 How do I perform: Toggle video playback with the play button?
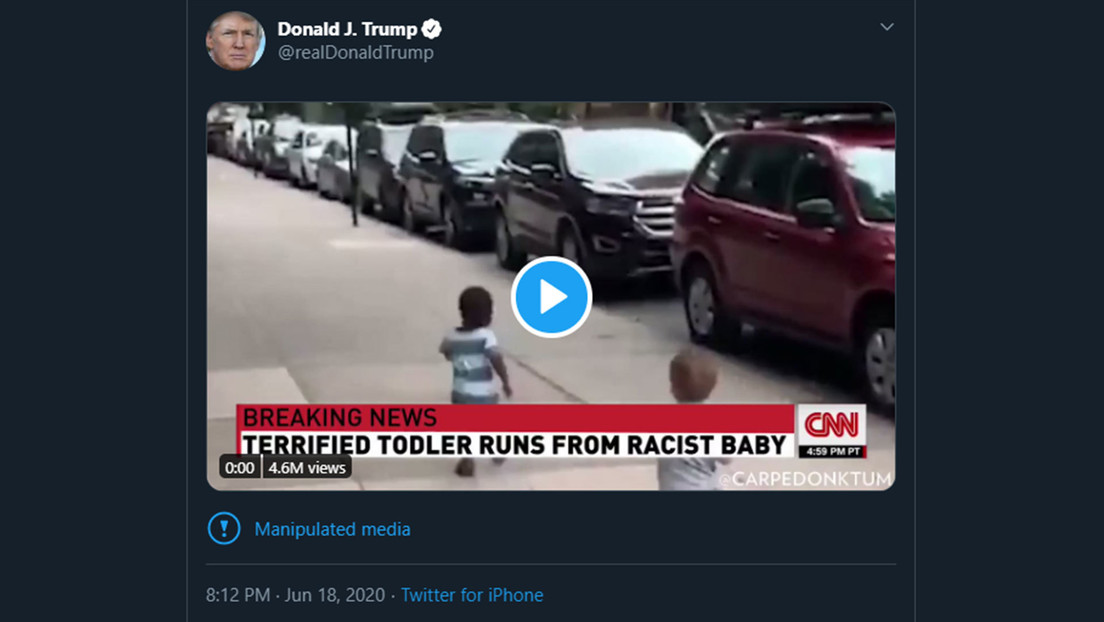550,295
